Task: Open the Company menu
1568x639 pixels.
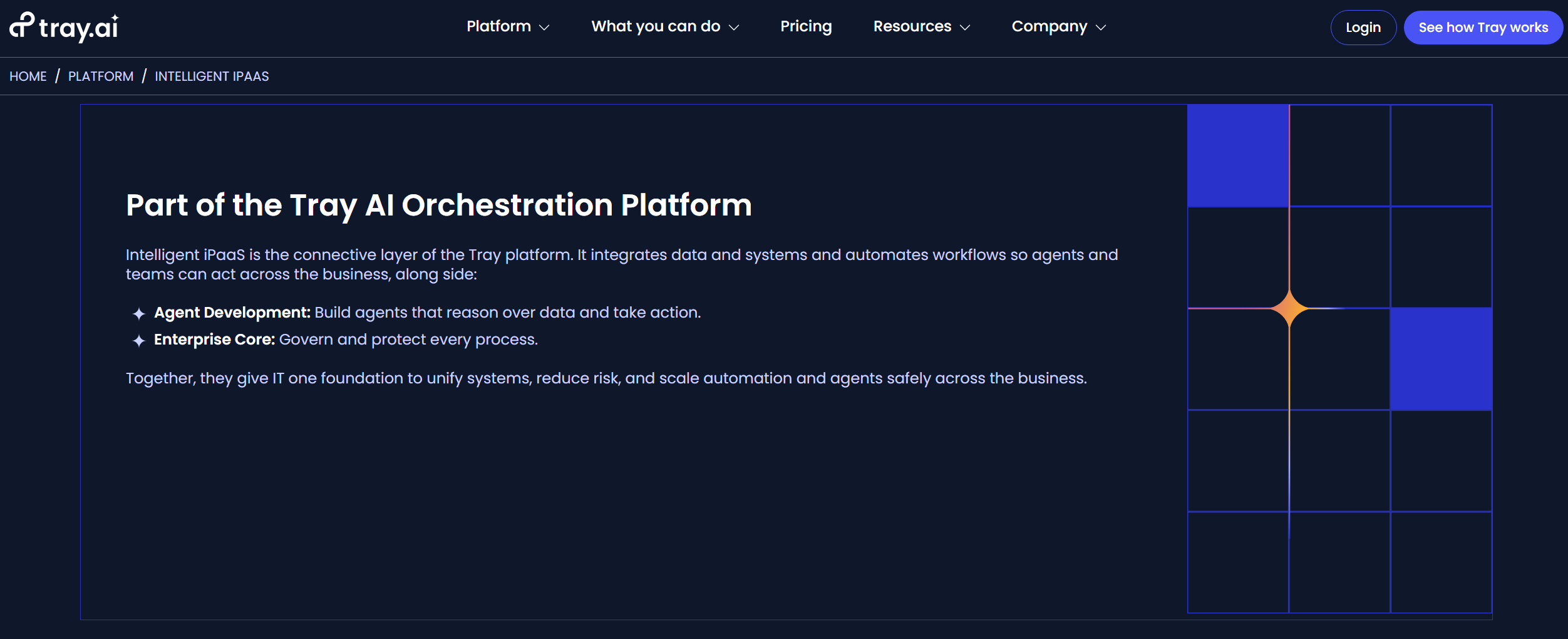Action: click(x=1050, y=26)
